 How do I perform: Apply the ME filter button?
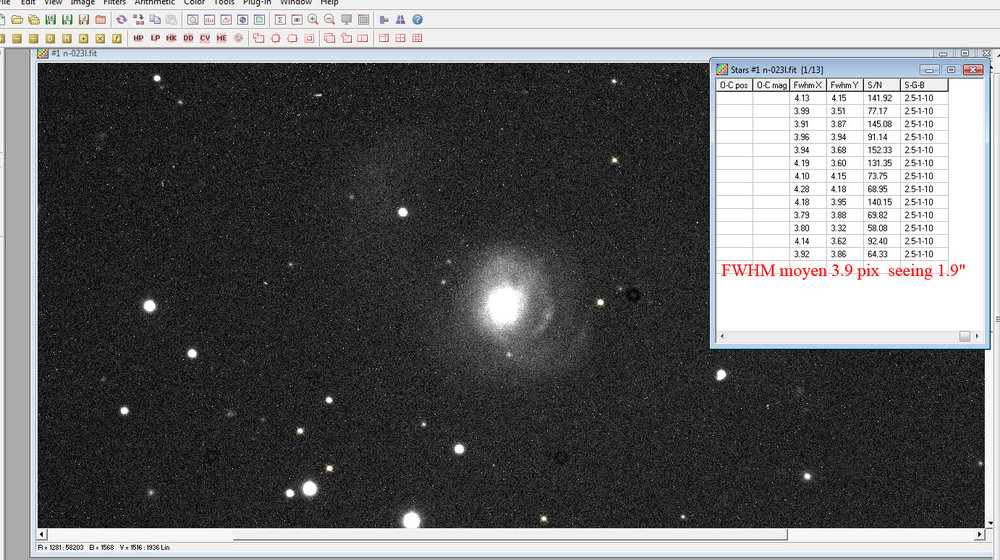coord(221,38)
